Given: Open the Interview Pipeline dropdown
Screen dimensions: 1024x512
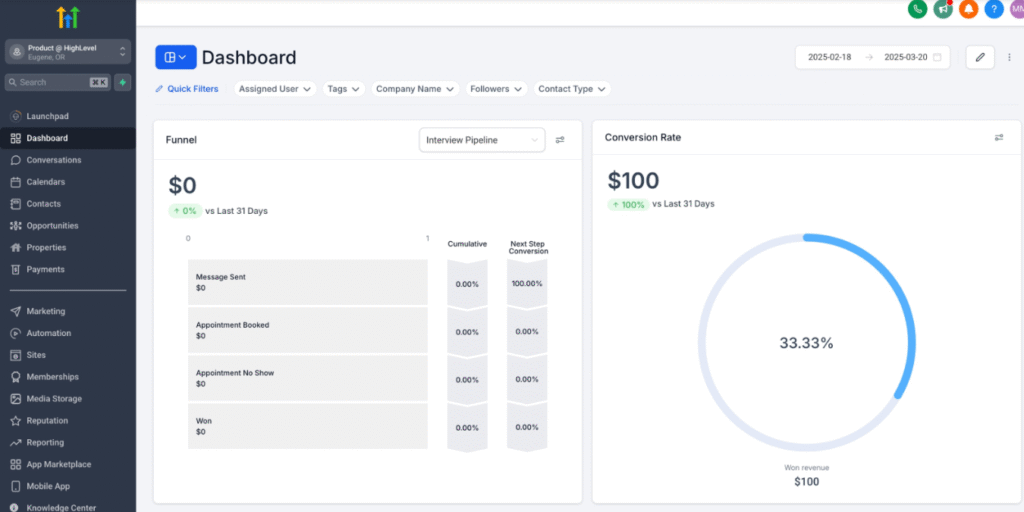Looking at the screenshot, I should [x=482, y=140].
